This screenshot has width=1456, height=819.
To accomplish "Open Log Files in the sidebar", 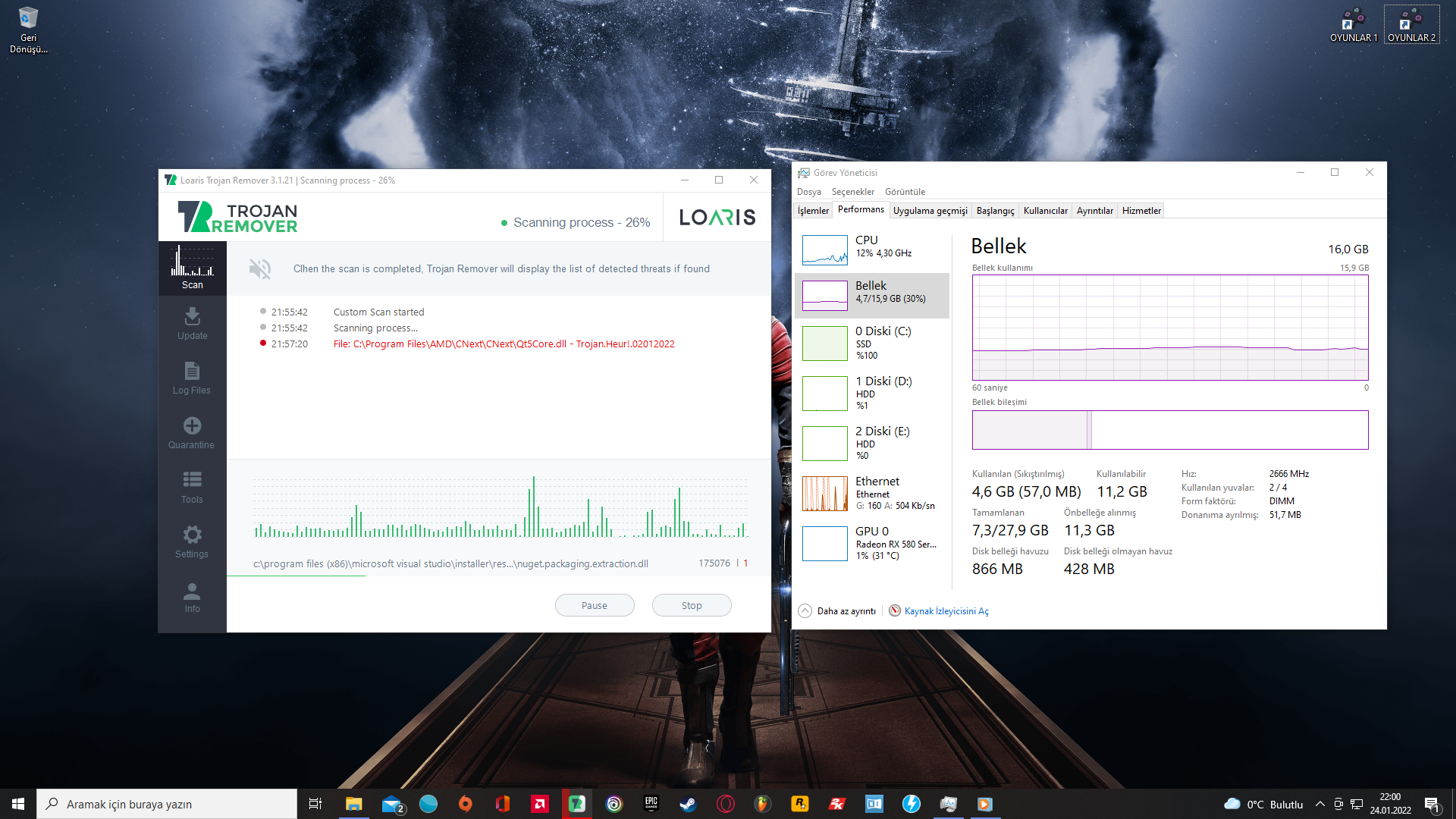I will tap(192, 378).
